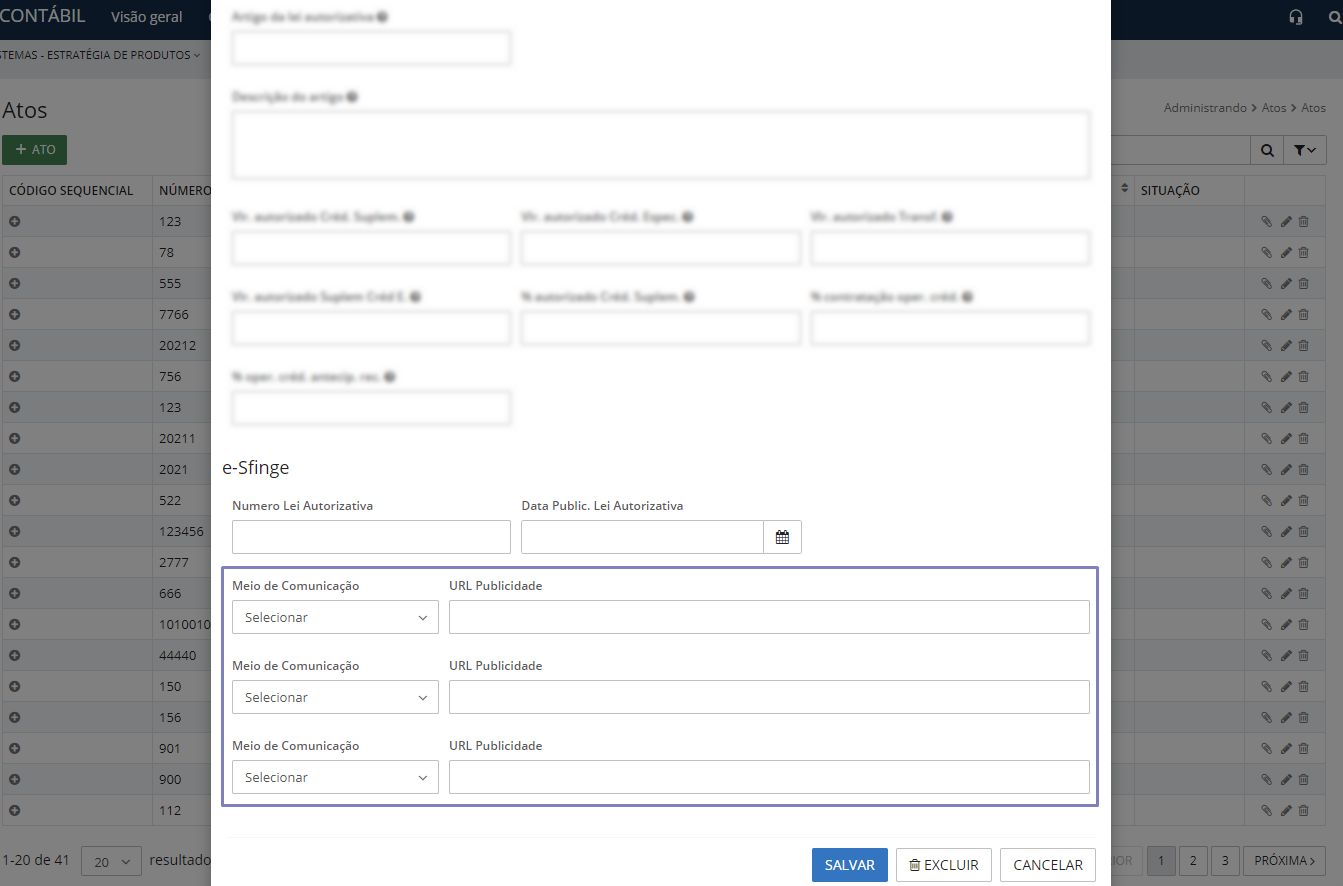
Task: Click the trash icon in row 112
Action: tap(1303, 811)
